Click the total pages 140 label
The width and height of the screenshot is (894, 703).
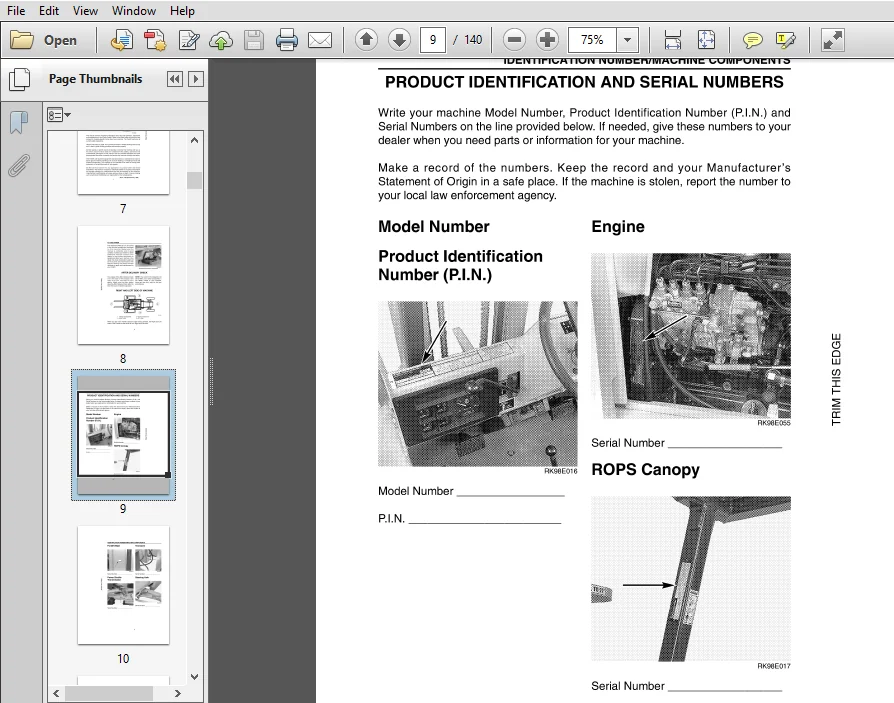click(x=473, y=40)
